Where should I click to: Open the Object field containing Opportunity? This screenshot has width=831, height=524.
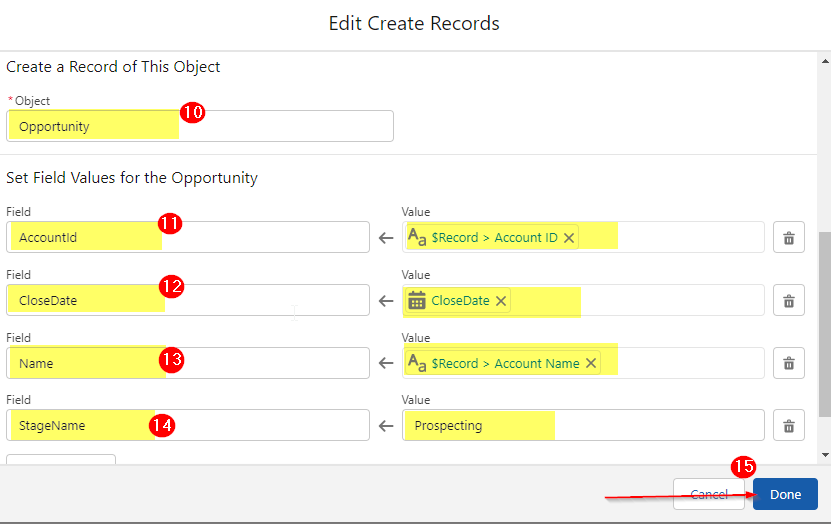[x=200, y=127]
